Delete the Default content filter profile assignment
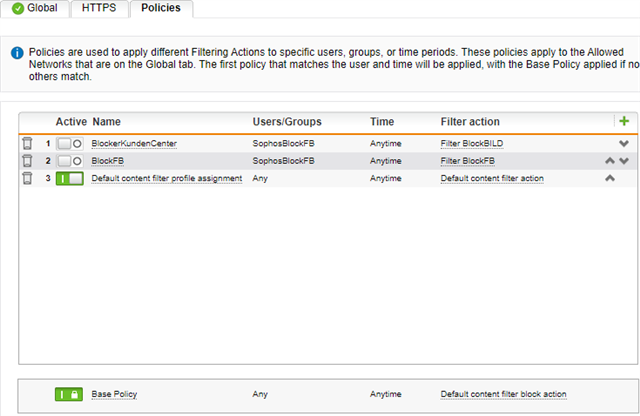The image size is (640, 416). 28,178
